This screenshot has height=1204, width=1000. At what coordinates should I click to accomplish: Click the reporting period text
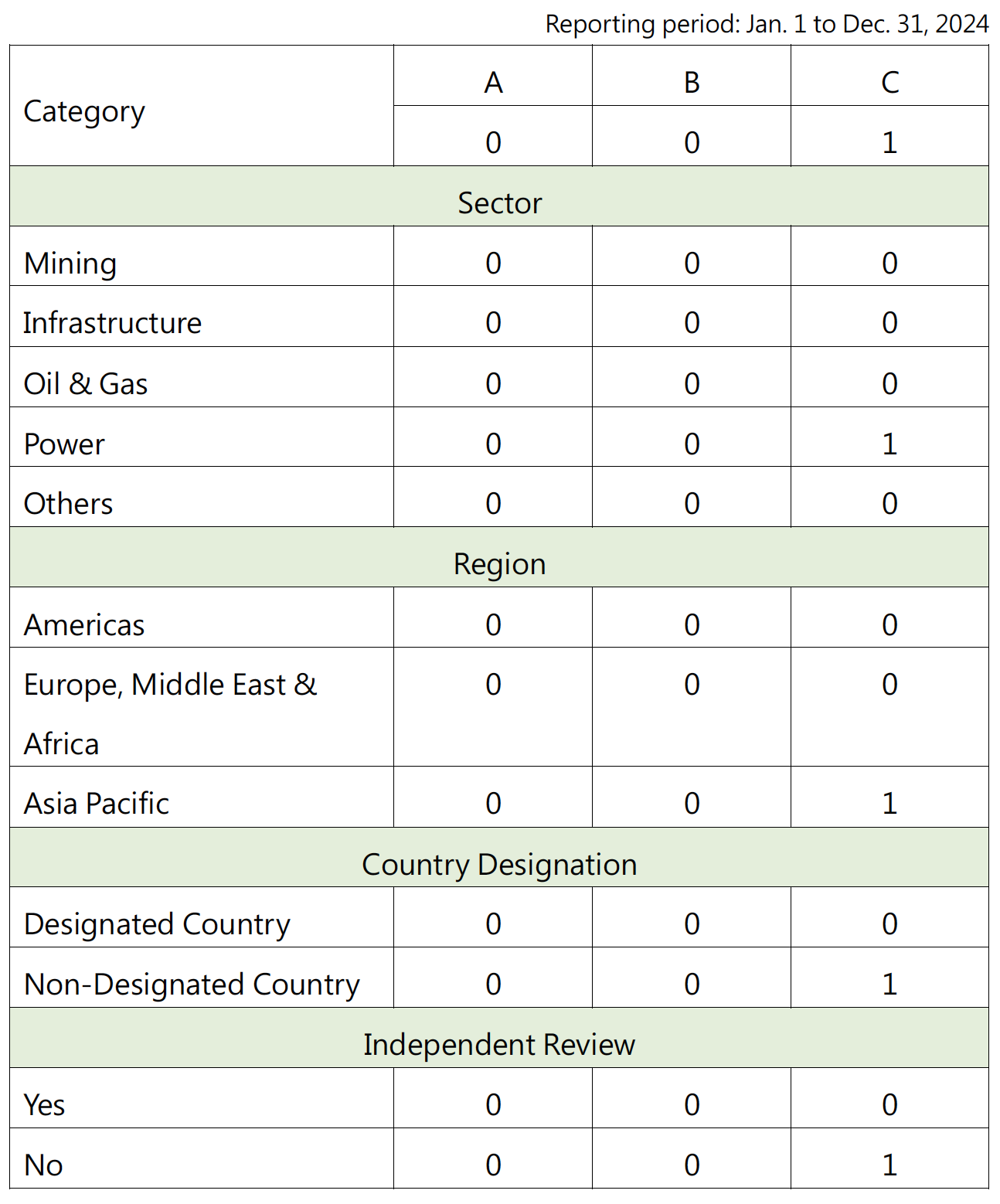(767, 24)
